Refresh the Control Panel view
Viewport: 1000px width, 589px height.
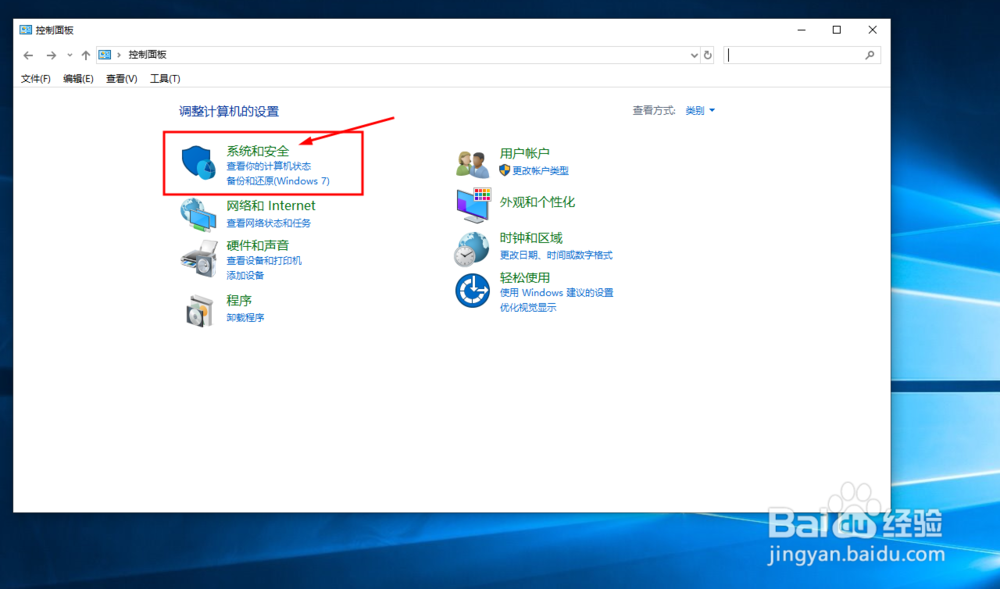(707, 55)
